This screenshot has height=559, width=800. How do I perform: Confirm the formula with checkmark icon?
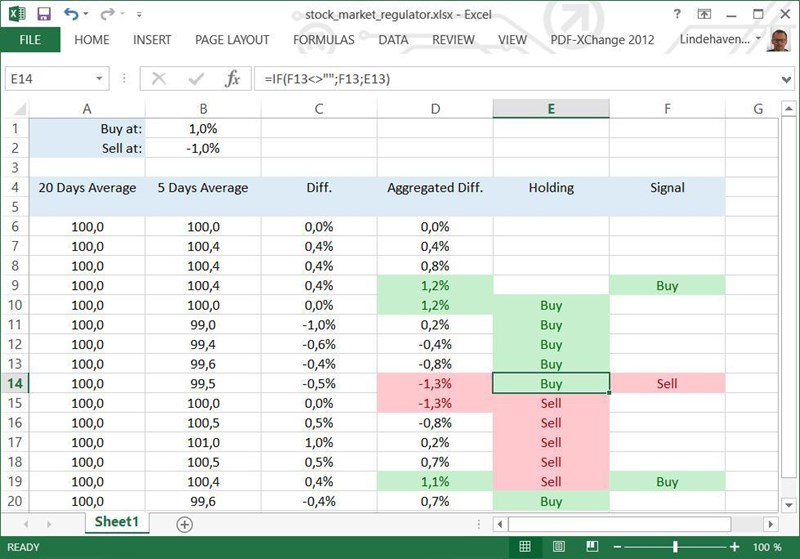pos(195,78)
